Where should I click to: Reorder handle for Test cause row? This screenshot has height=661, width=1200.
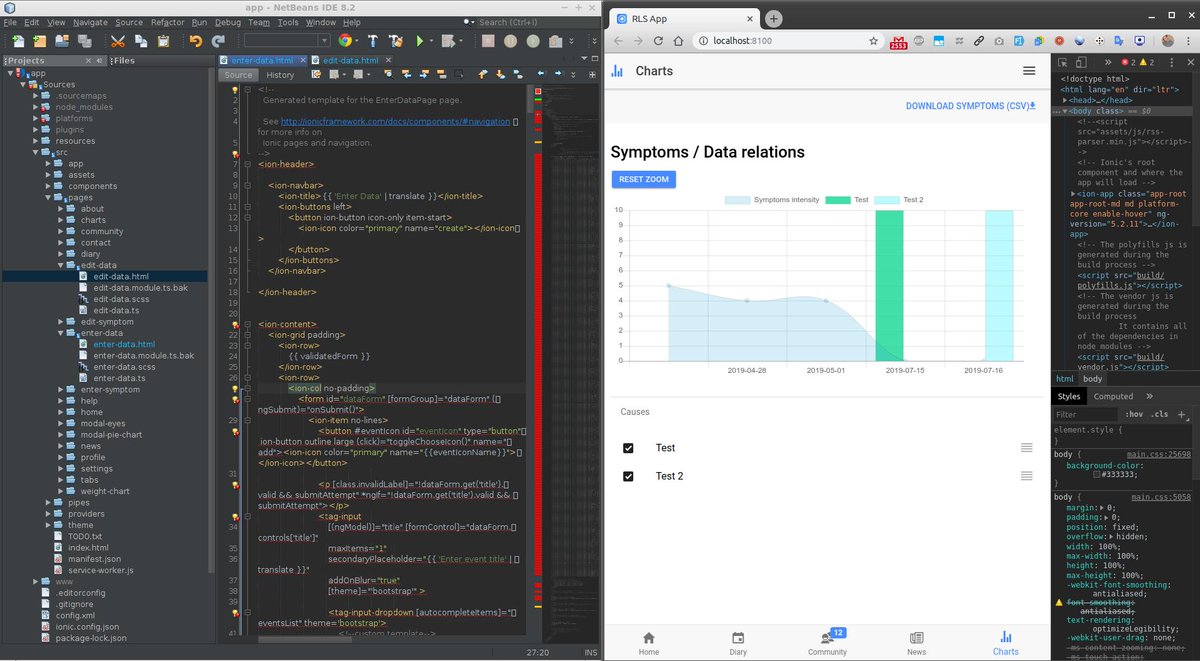coord(1026,448)
